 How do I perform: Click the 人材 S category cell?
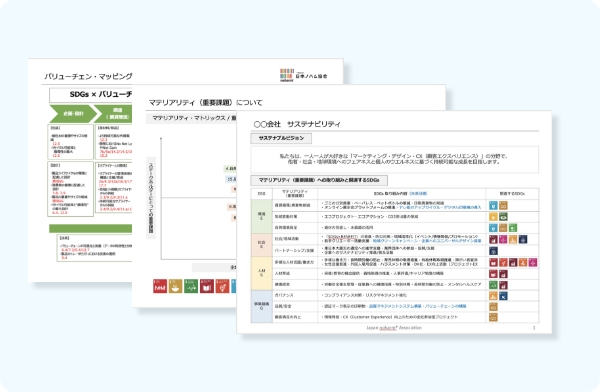pyautogui.click(x=262, y=273)
